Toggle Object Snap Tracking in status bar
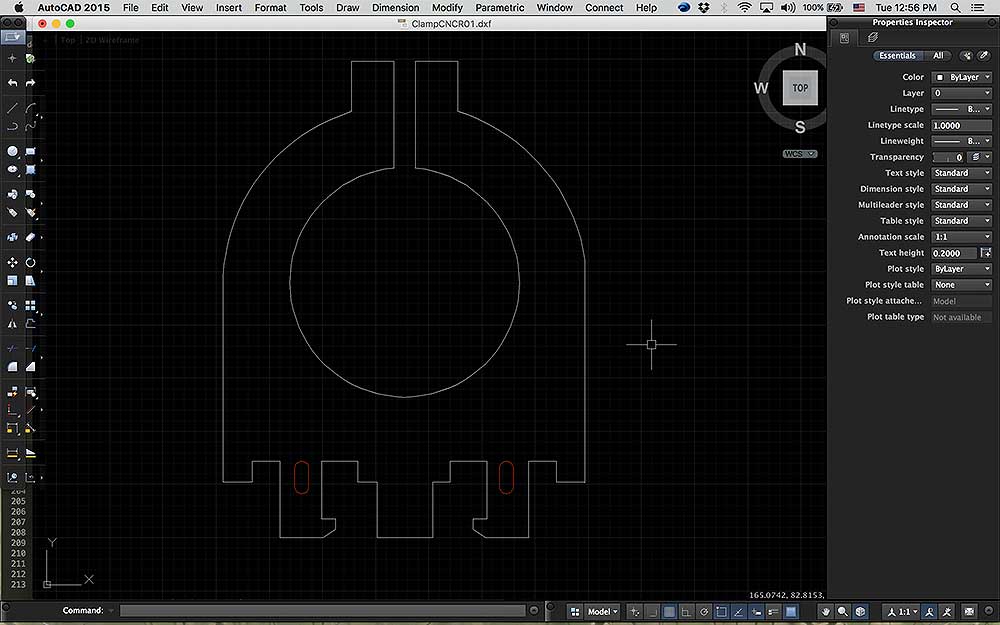This screenshot has width=1000, height=625. click(739, 612)
